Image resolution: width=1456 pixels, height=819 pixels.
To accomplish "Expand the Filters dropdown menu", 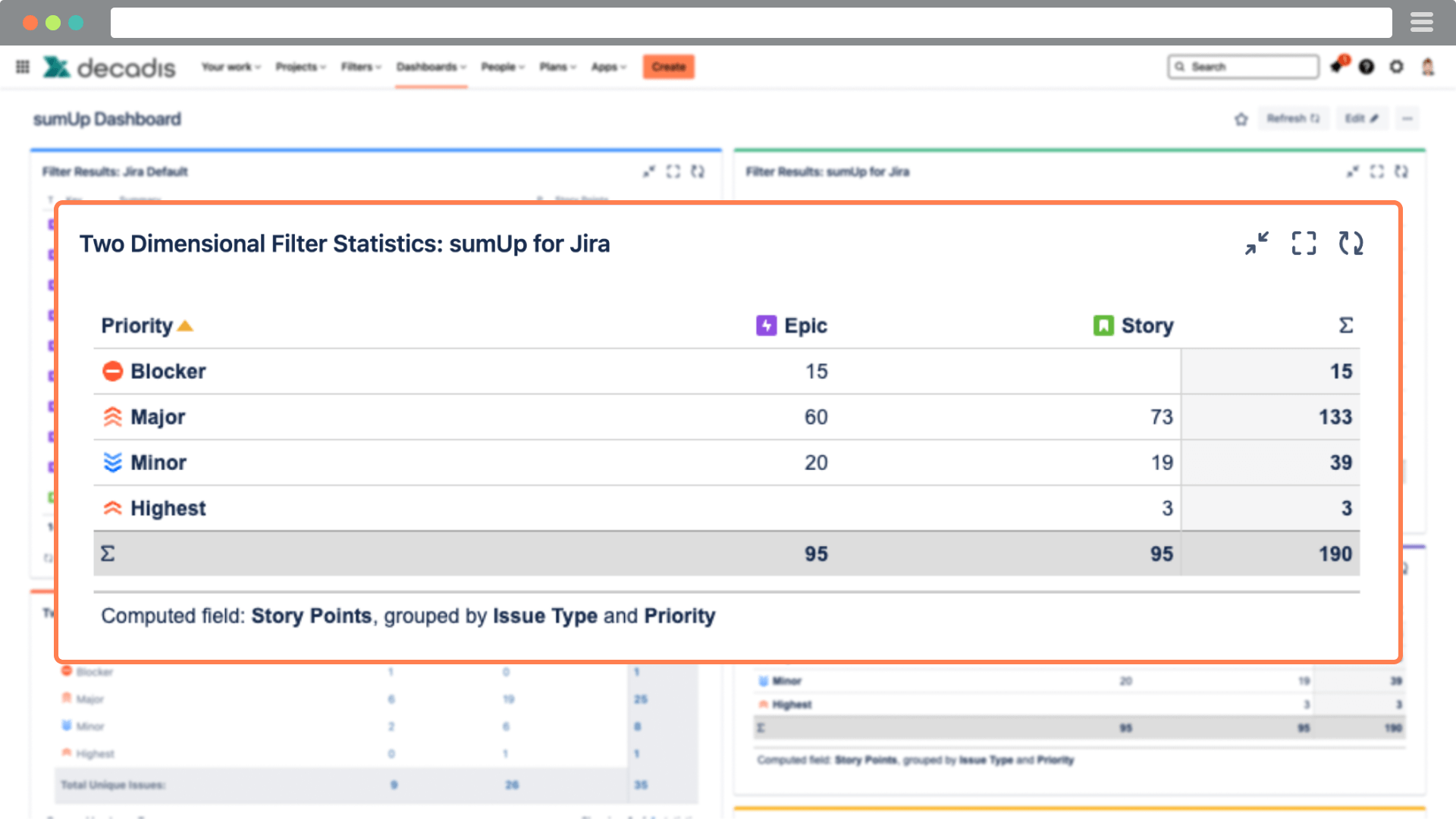I will tap(361, 67).
